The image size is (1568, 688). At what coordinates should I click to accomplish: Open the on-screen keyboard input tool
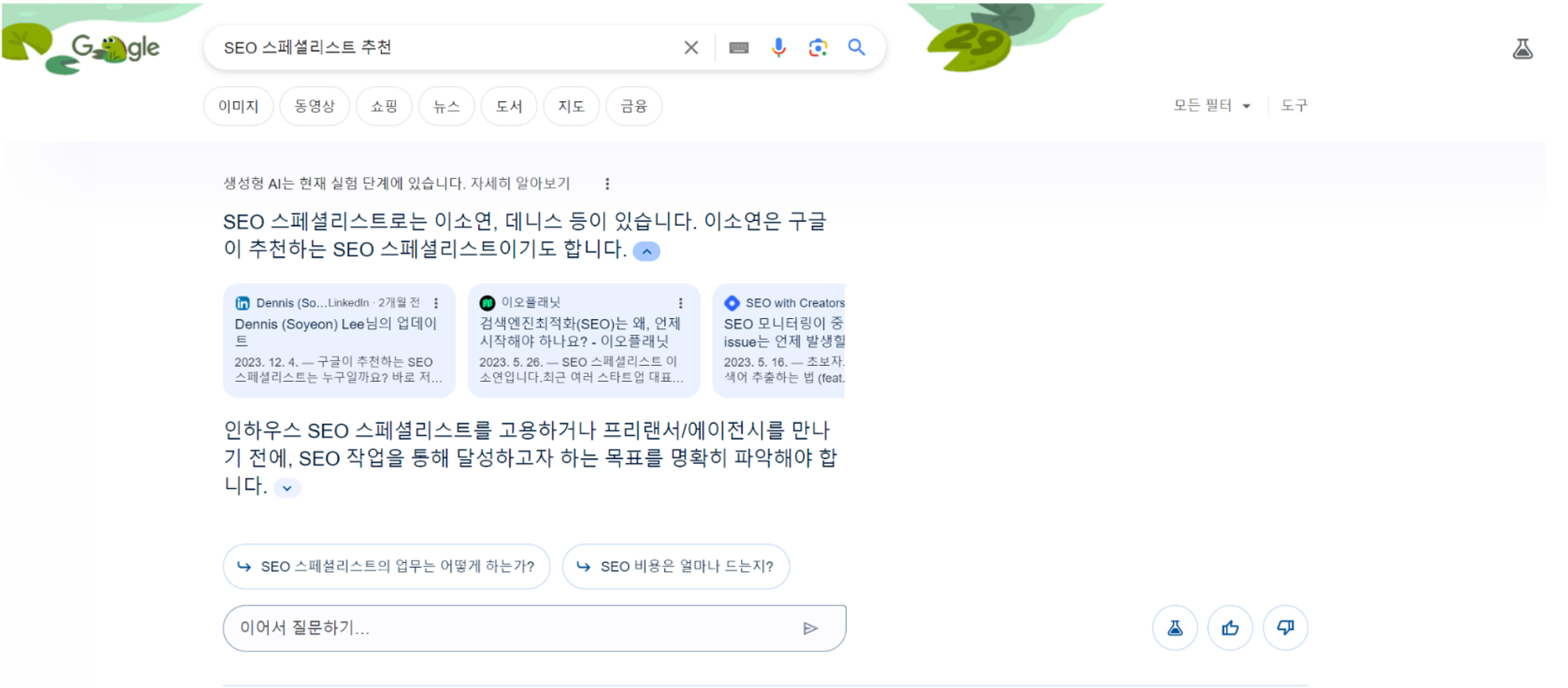coord(739,48)
